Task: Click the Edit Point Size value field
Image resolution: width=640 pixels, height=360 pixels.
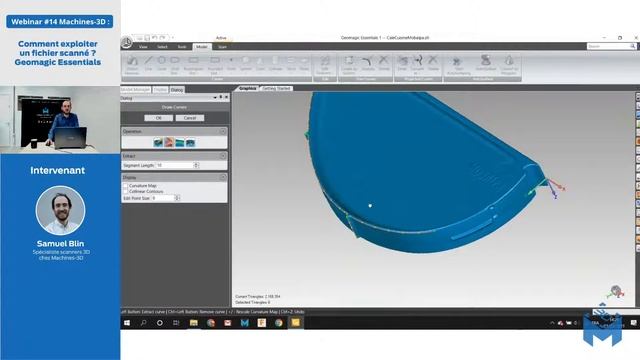Action: 163,198
